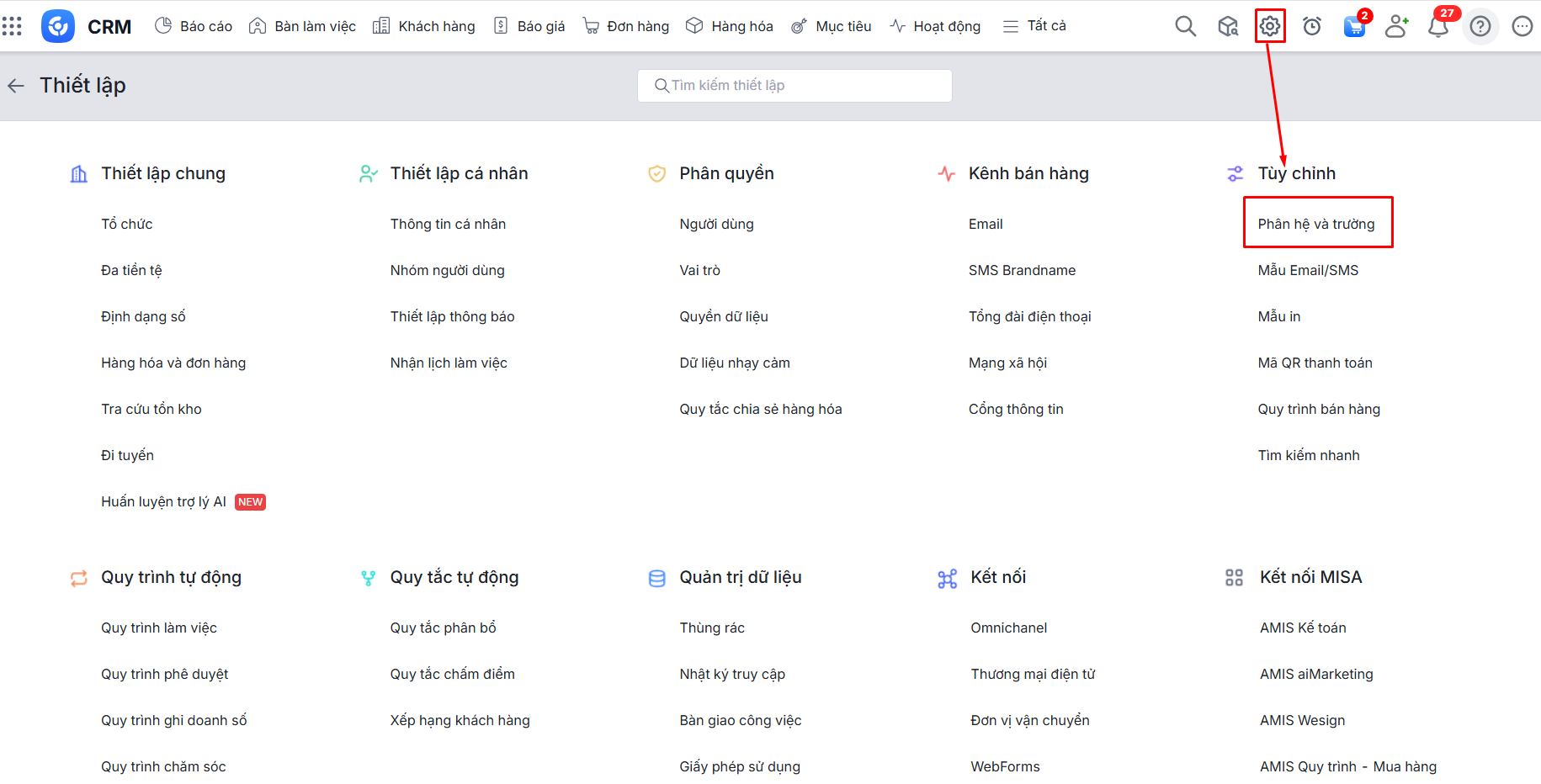The width and height of the screenshot is (1541, 784).
Task: Select the Người dùng permission link
Action: pos(716,224)
